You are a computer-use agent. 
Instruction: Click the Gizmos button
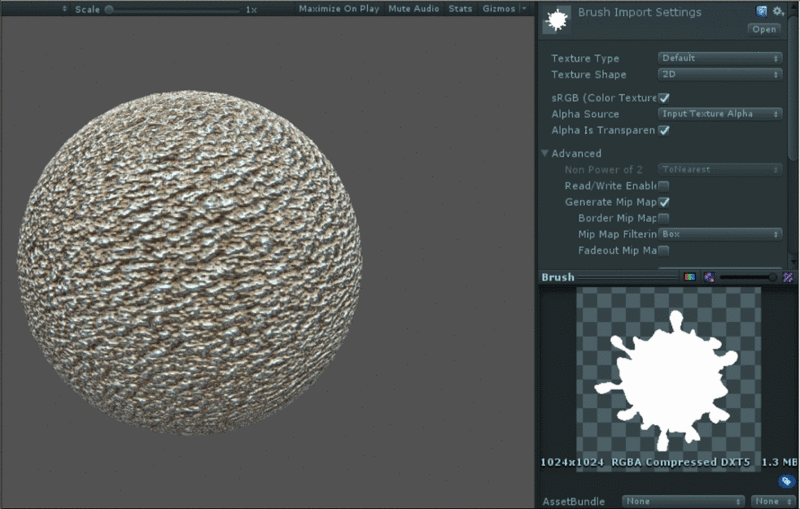pos(498,9)
